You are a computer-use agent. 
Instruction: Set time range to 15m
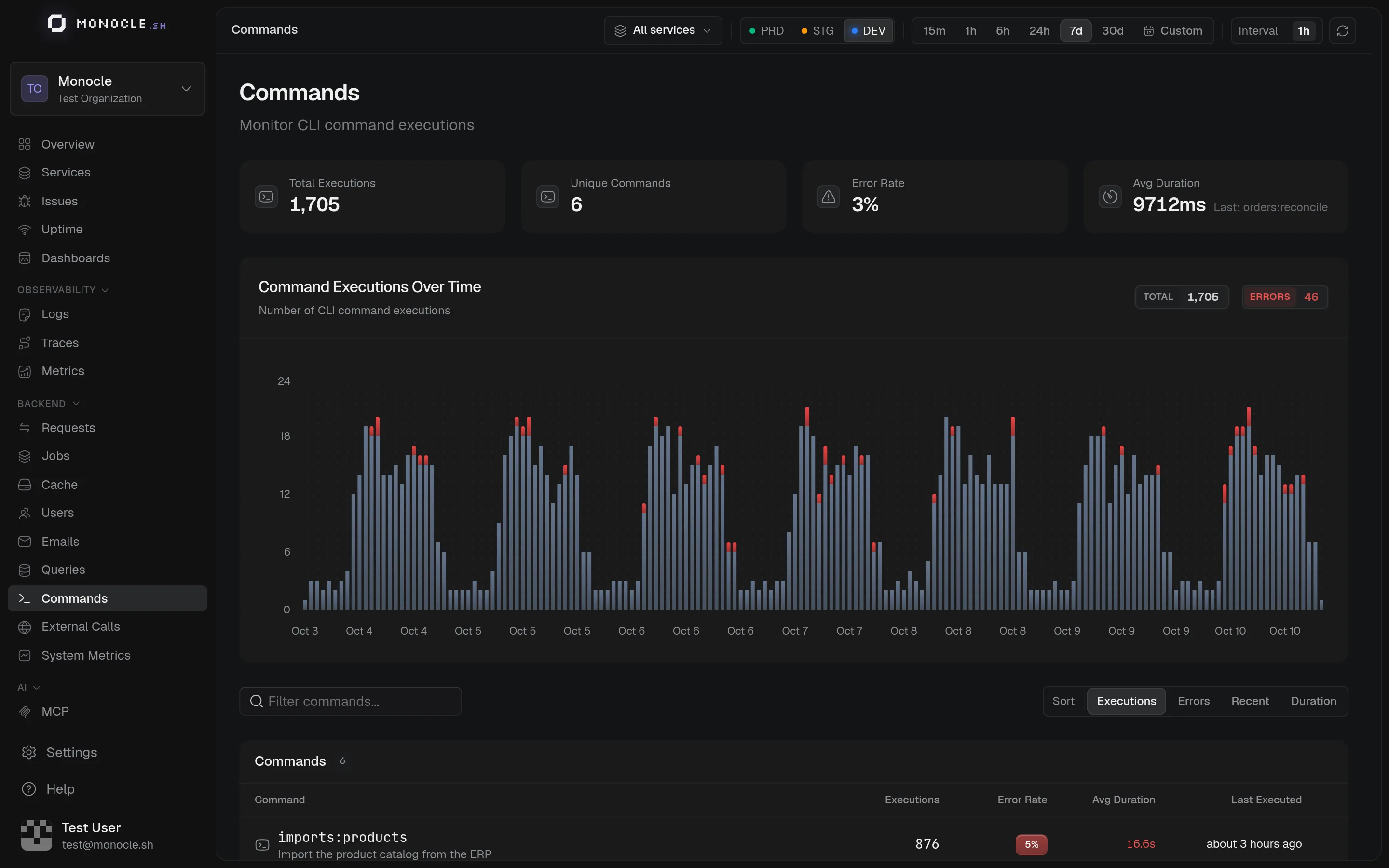(934, 30)
